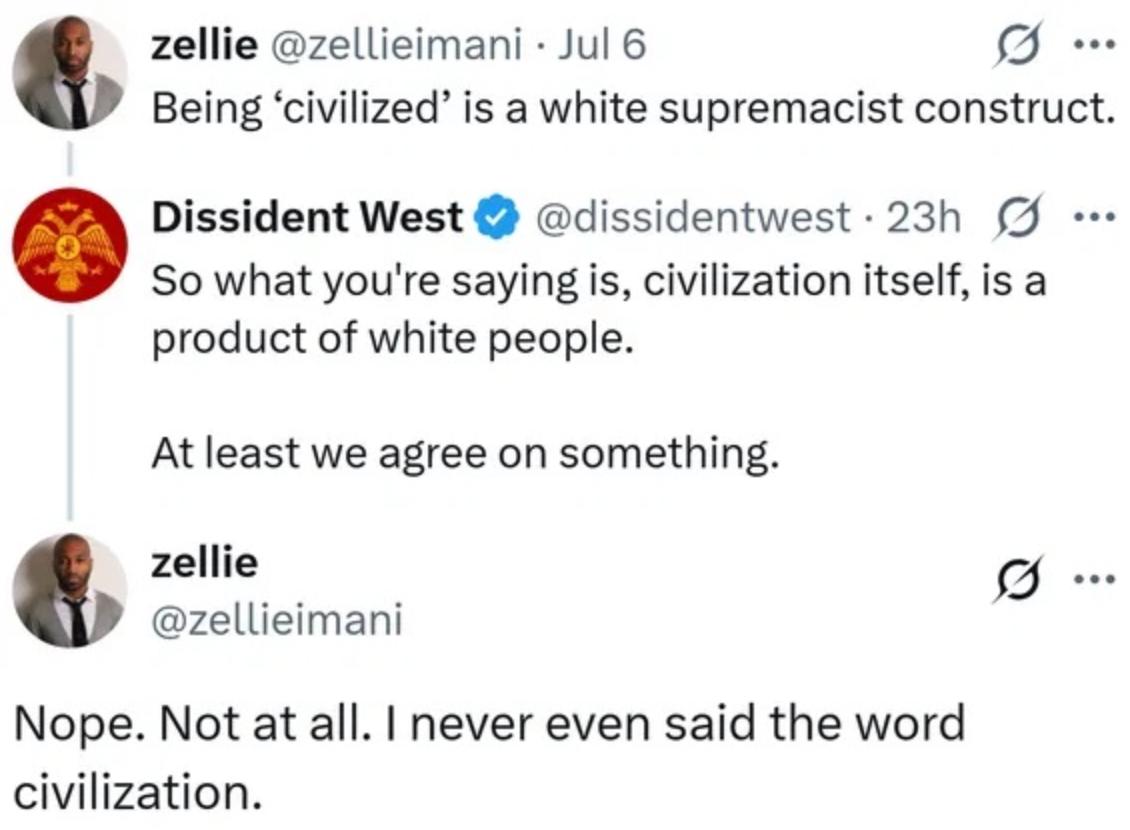The width and height of the screenshot is (1130, 830).
Task: Open the @zellieimani handle under the final reply name
Action: tap(276, 620)
